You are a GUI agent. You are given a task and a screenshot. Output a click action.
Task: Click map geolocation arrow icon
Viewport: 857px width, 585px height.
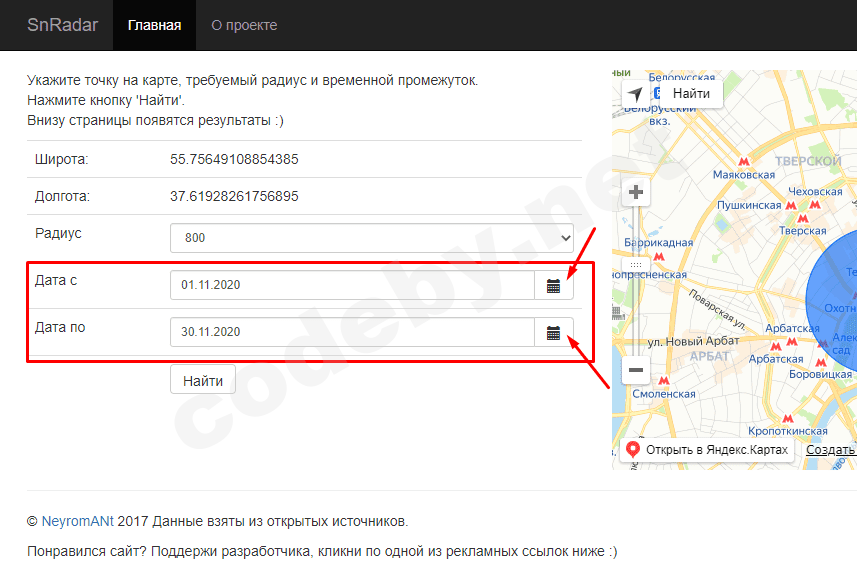pyautogui.click(x=635, y=94)
